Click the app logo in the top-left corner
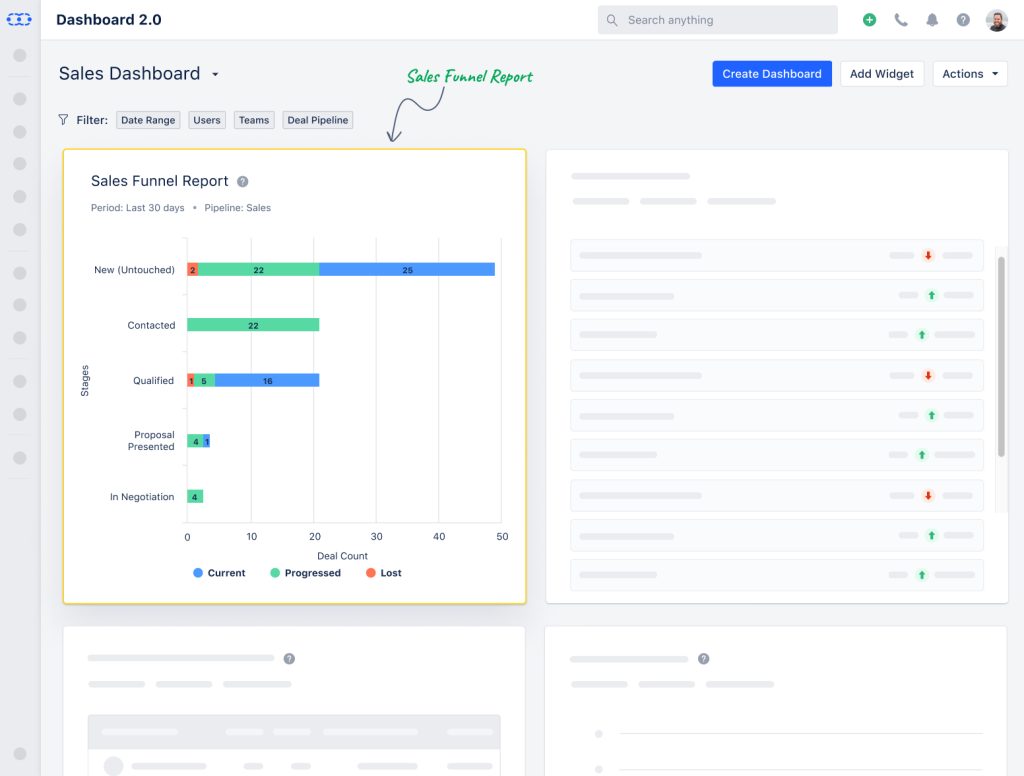 (x=19, y=18)
